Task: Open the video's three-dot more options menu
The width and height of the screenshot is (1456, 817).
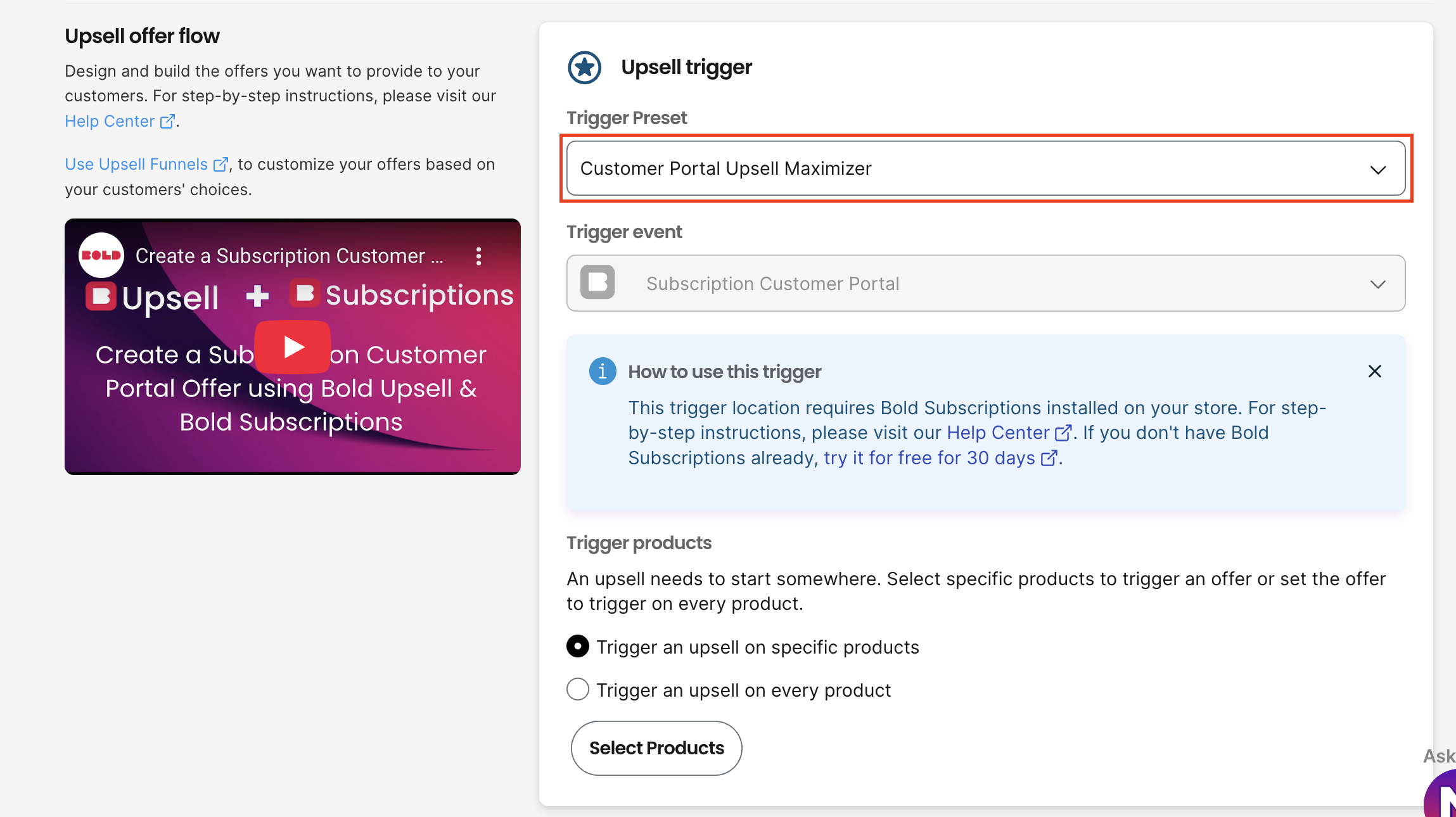Action: coord(479,256)
